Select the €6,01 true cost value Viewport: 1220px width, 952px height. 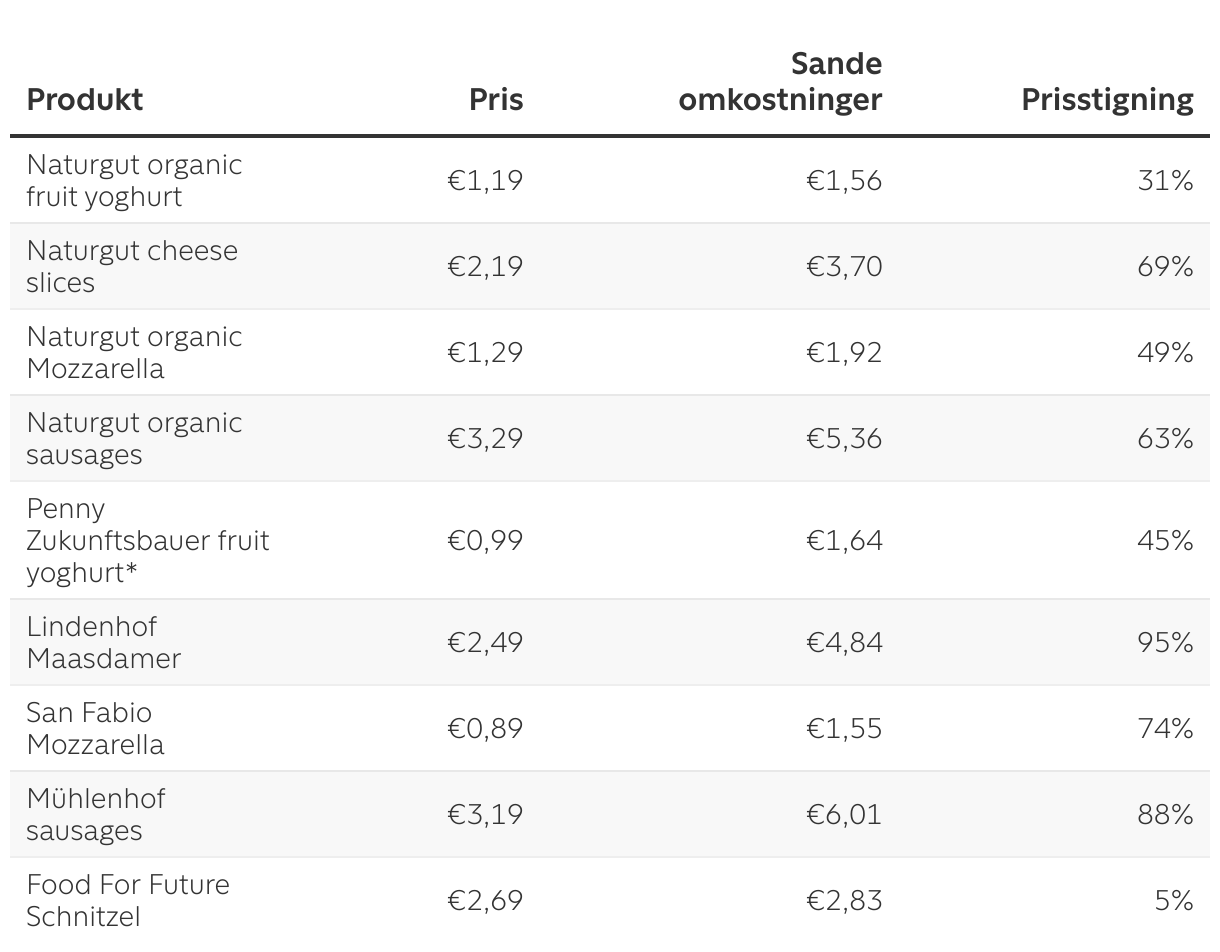coord(844,814)
